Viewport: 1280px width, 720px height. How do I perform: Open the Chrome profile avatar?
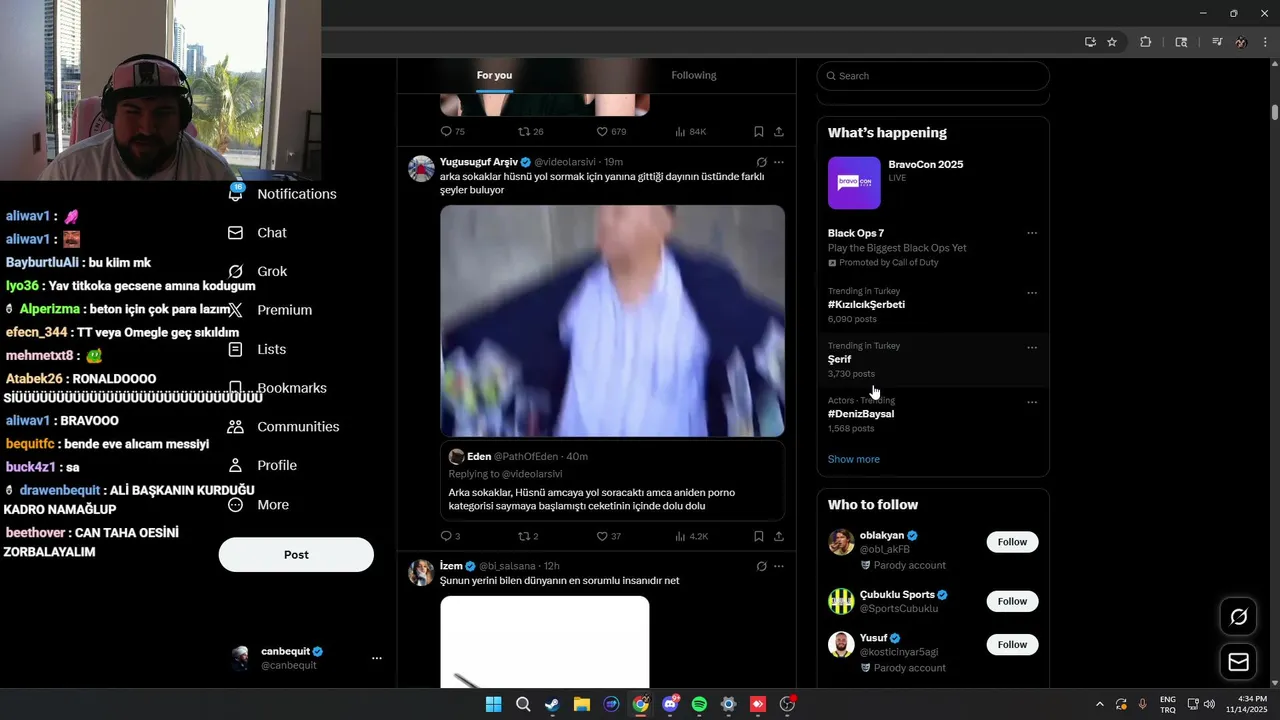1241,42
